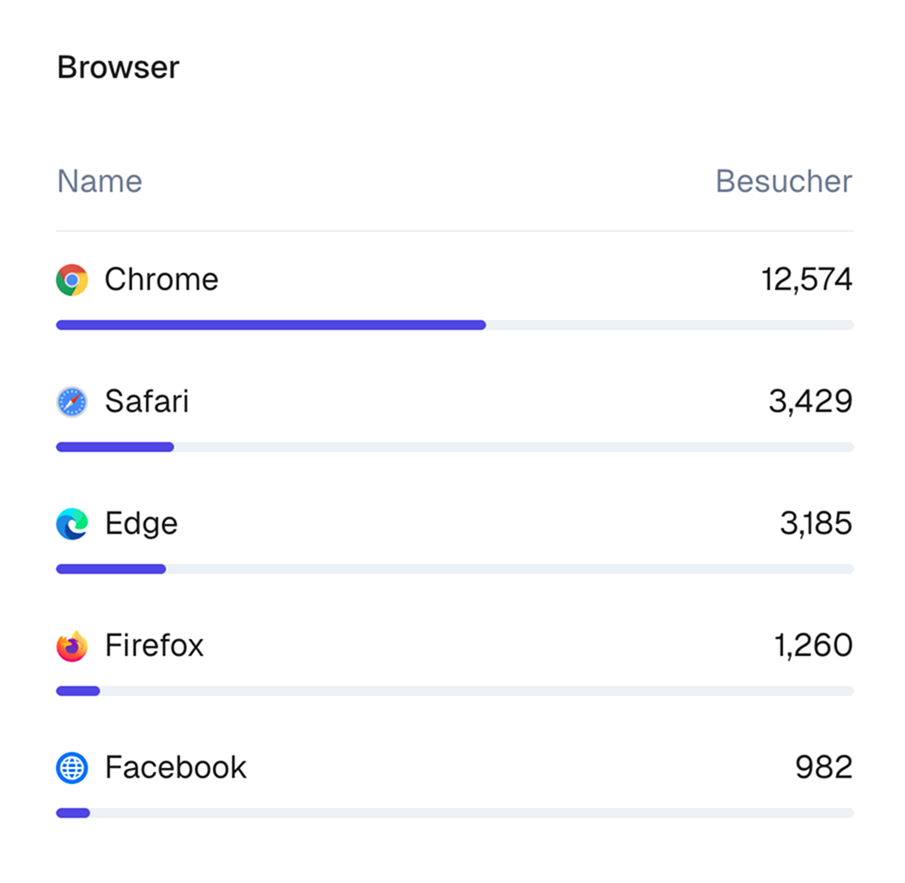
Task: Sort by the Besucher column header
Action: [783, 181]
